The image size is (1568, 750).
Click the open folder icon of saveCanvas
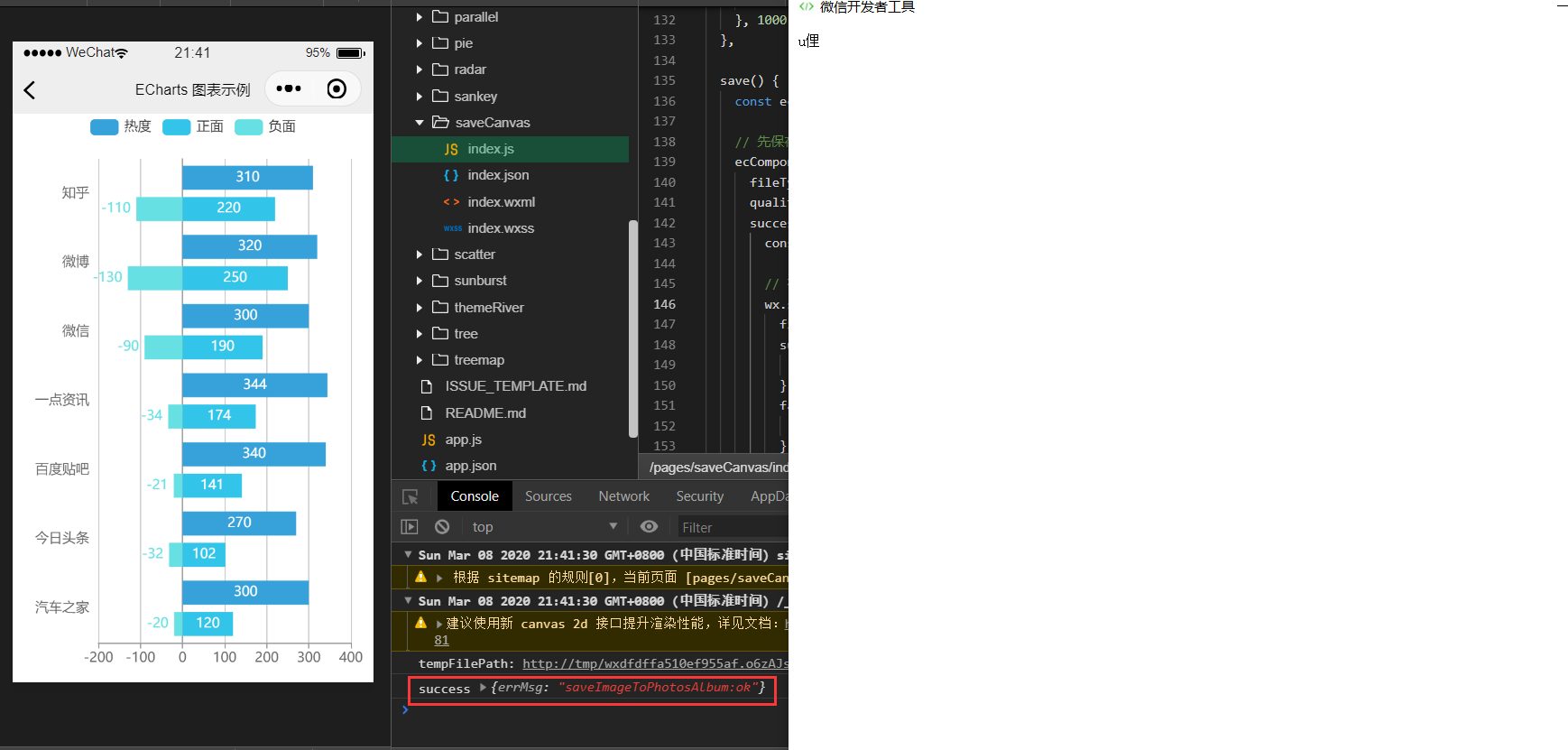[x=440, y=122]
